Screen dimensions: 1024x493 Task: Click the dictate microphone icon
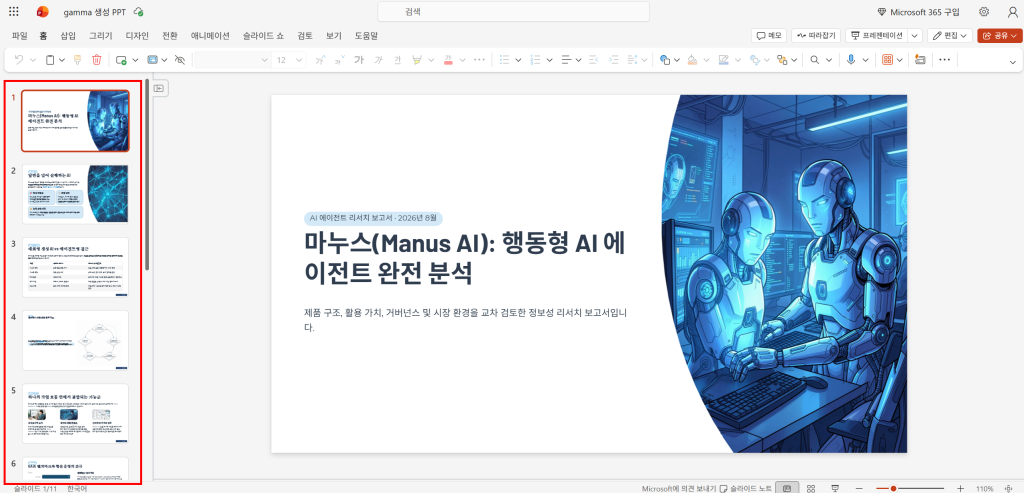851,59
